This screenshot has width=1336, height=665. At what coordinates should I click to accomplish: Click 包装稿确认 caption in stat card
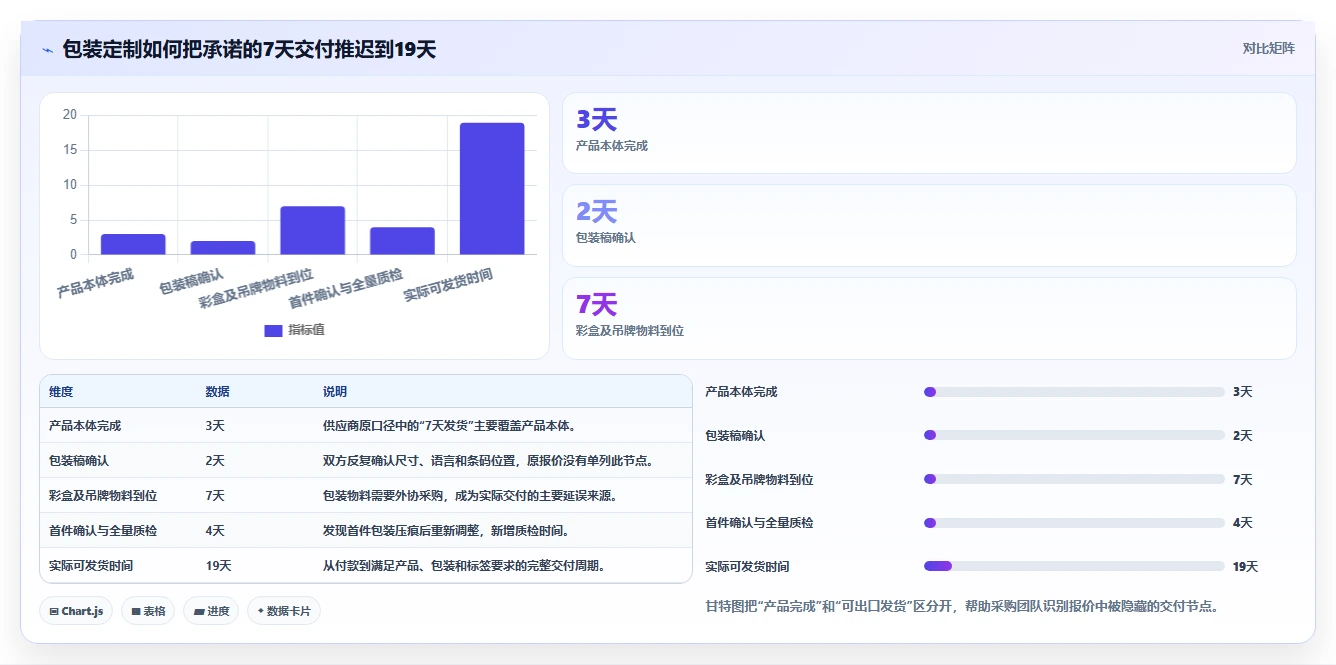(x=606, y=238)
